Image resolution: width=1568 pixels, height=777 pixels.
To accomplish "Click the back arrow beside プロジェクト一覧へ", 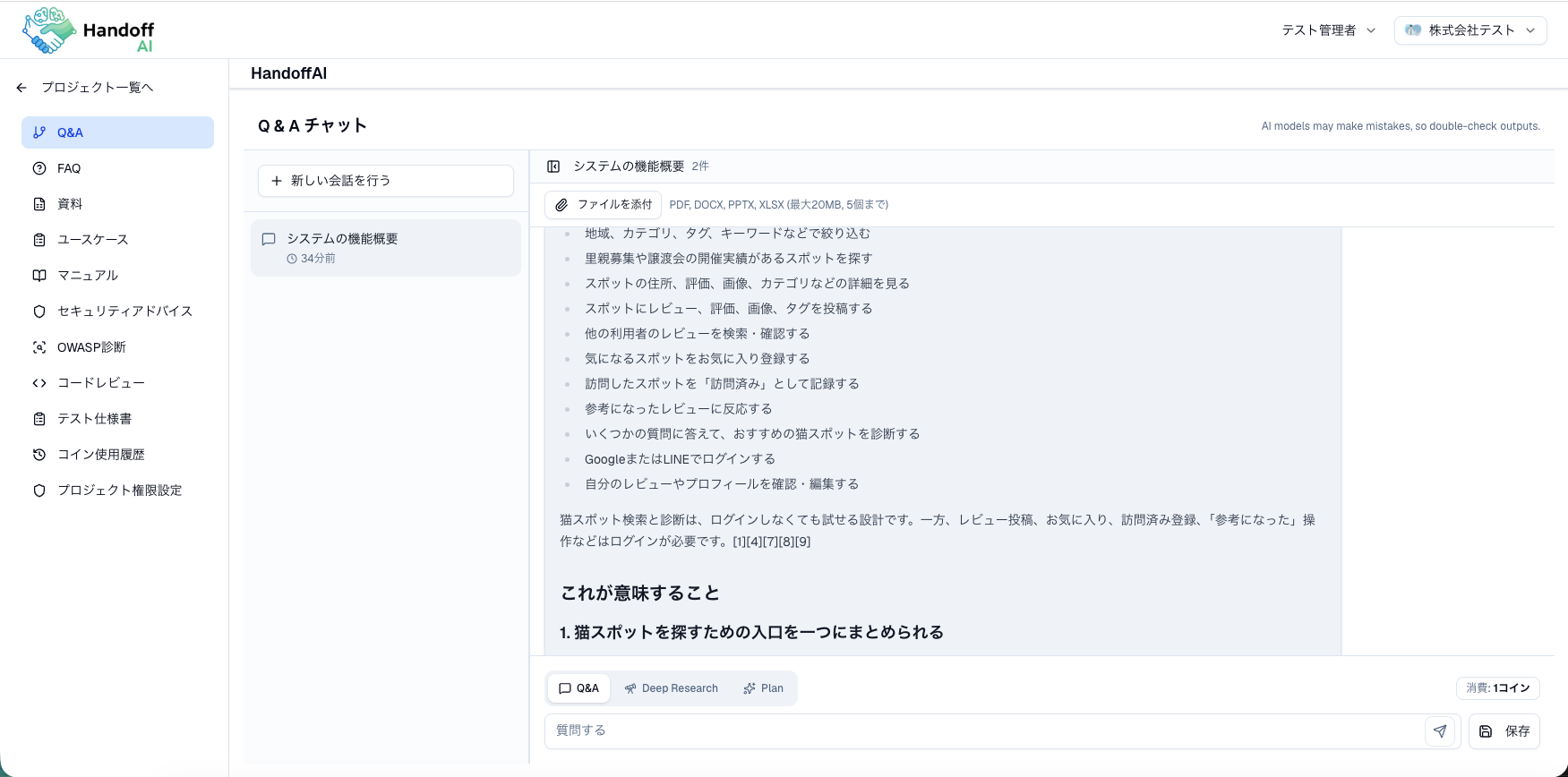I will point(21,88).
